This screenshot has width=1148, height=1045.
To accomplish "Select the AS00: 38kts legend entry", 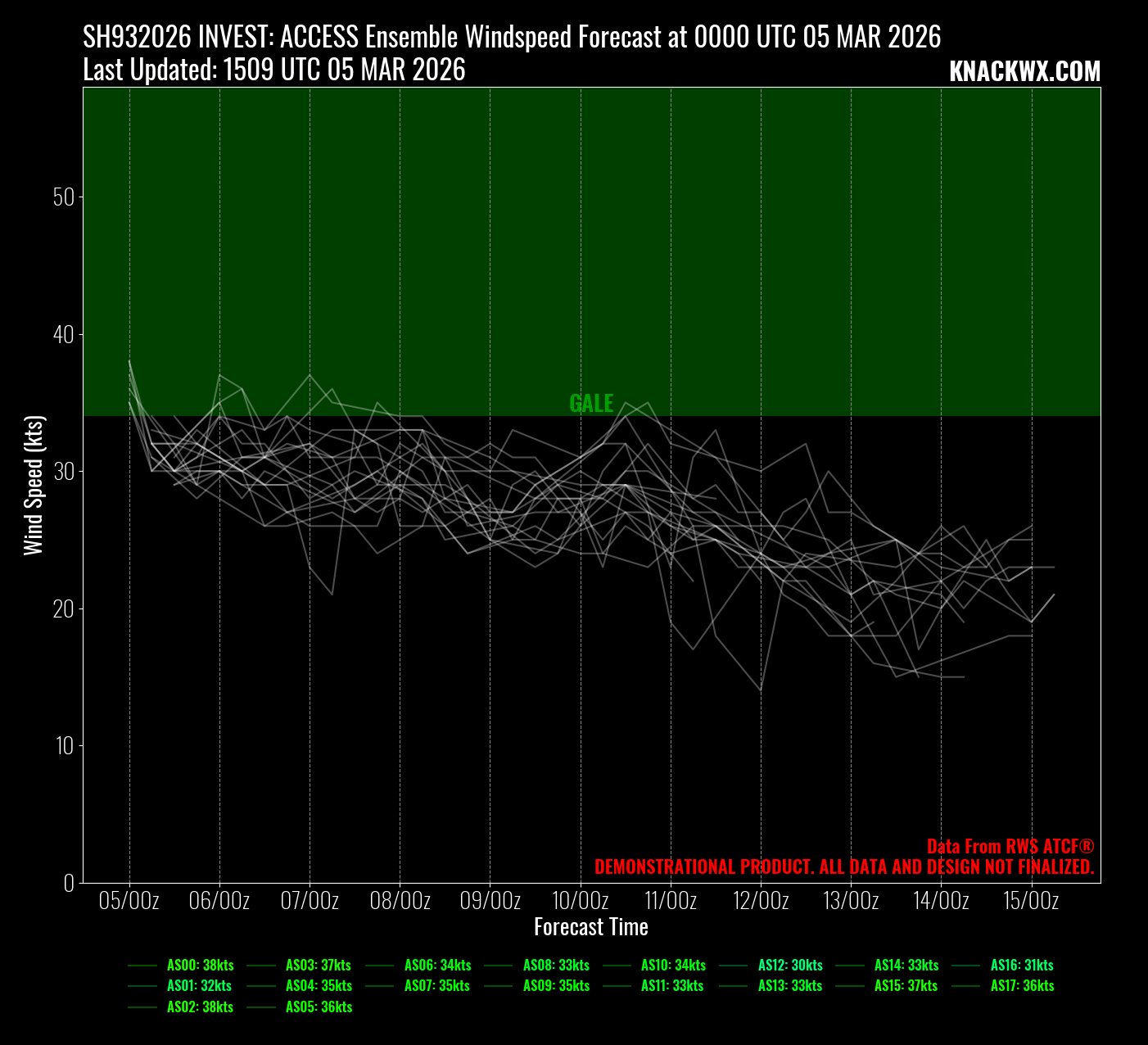I will pos(200,966).
